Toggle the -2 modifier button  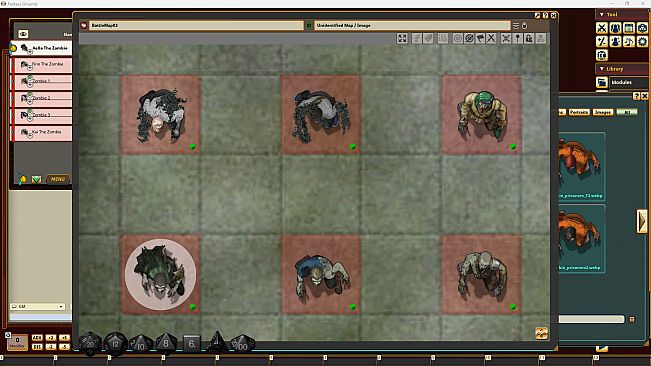tap(51, 346)
